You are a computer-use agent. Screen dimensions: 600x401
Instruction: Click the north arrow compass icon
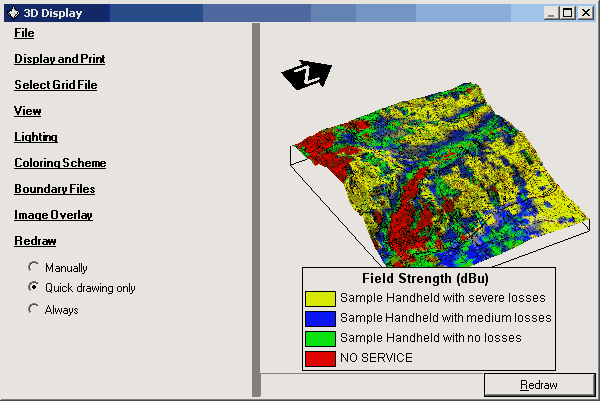[x=307, y=75]
